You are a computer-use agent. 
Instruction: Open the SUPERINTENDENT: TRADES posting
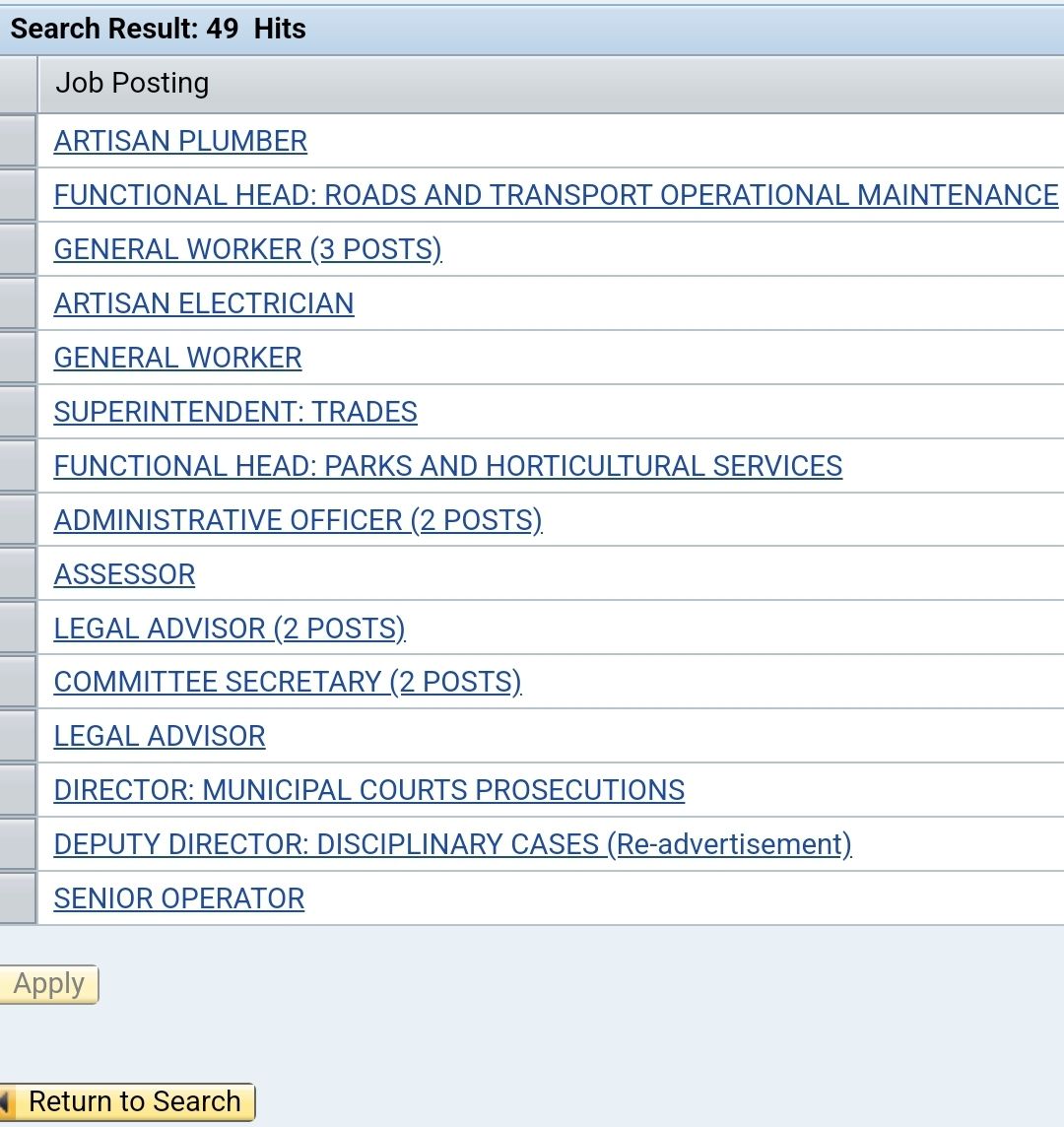[235, 412]
